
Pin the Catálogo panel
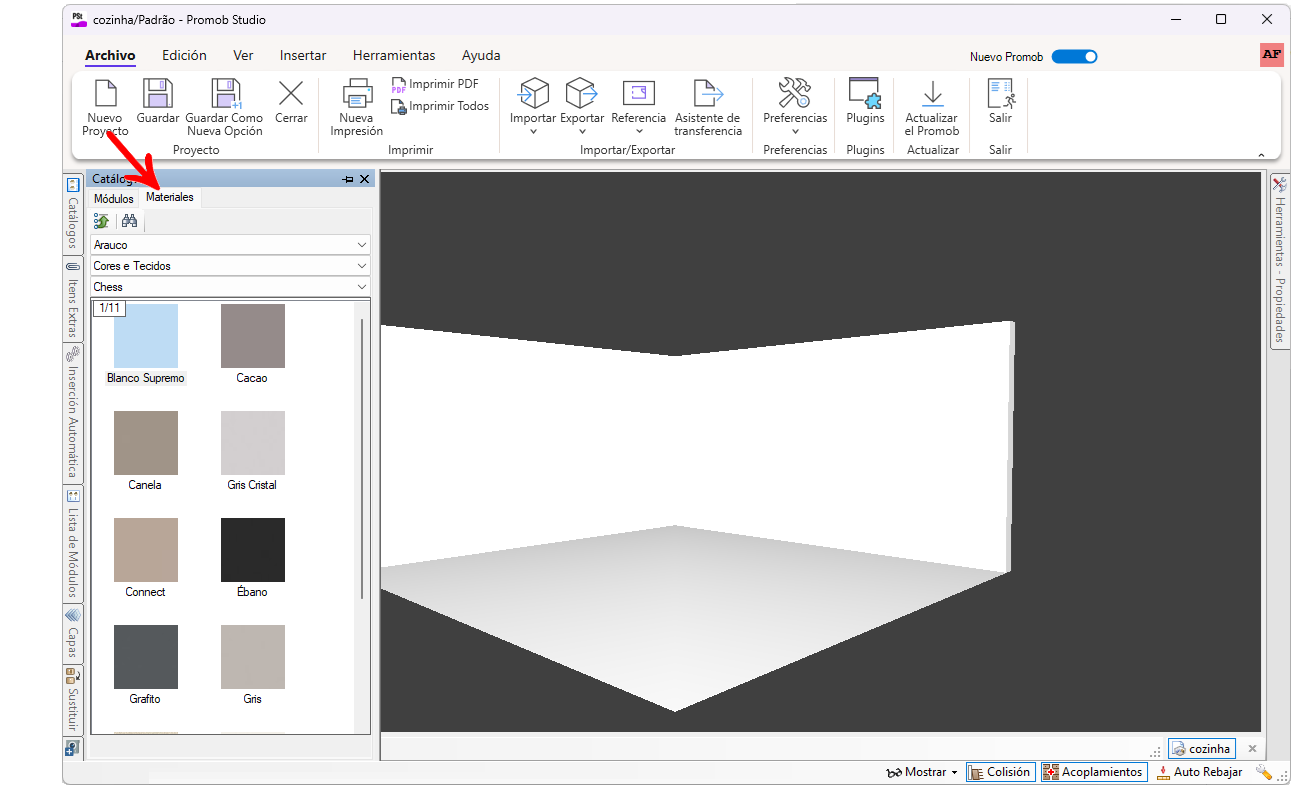tap(348, 179)
